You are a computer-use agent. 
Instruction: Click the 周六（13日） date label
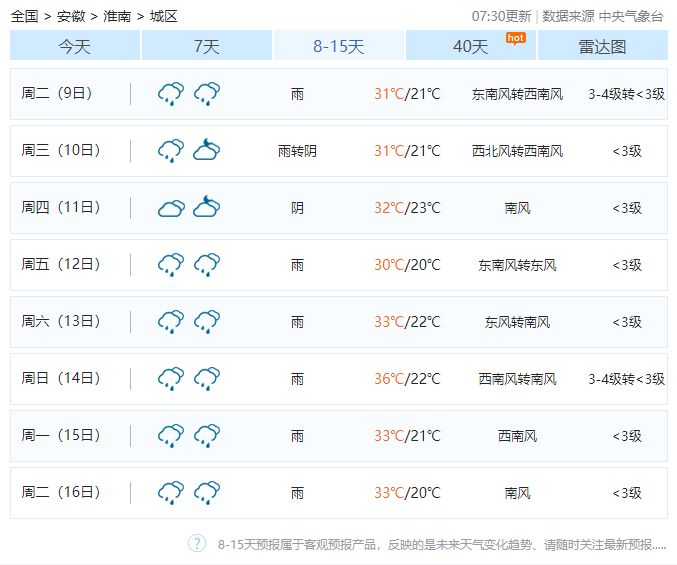61,321
